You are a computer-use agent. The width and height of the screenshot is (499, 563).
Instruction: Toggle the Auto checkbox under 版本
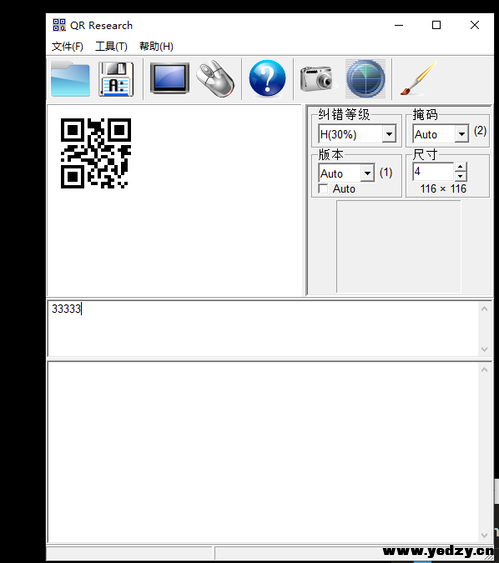tap(323, 189)
